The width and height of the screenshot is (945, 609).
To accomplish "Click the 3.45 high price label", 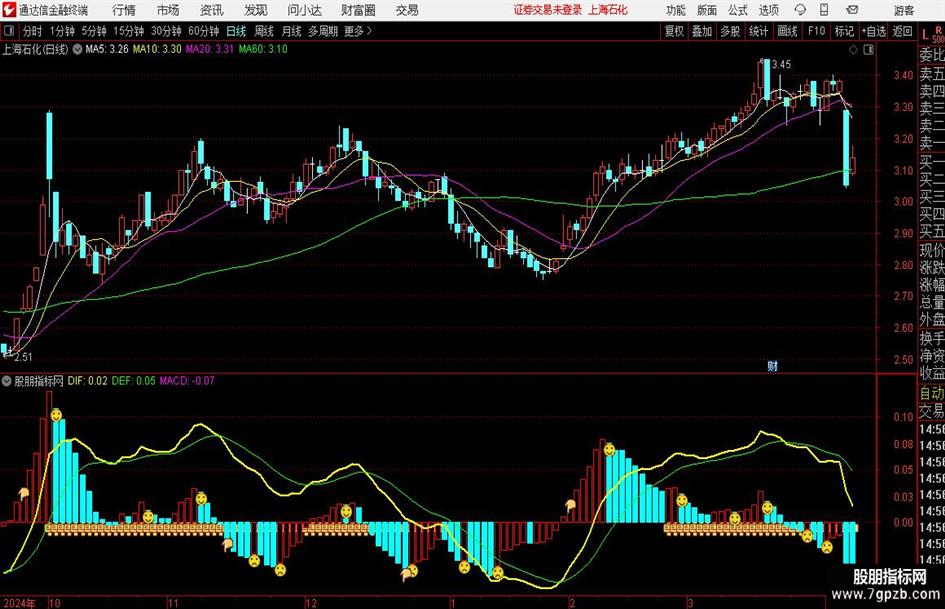I will (780, 65).
